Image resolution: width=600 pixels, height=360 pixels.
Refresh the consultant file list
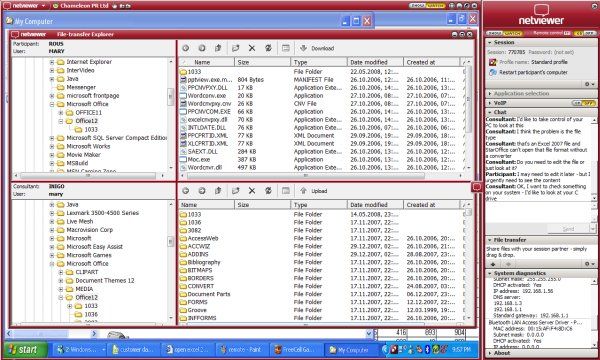(268, 191)
